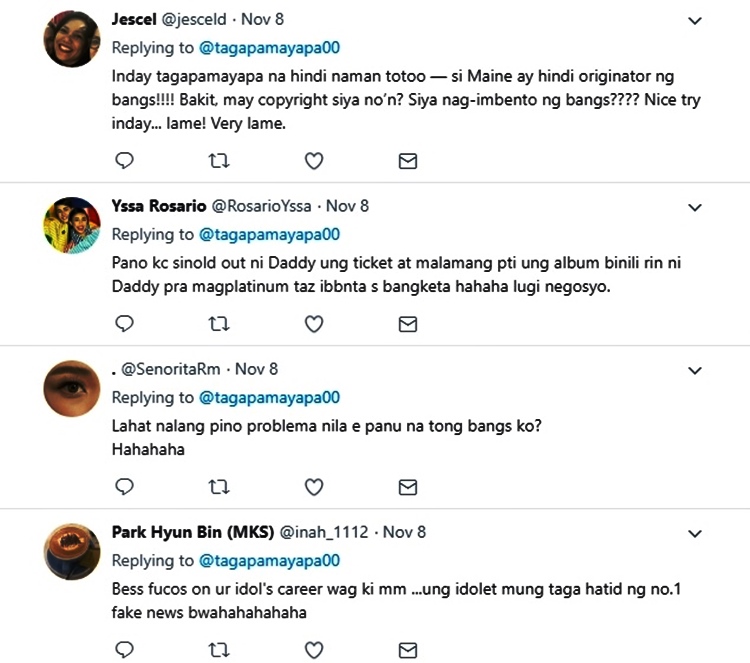Viewport: 750px width, 663px height.
Task: Send Jescel's tweet via direct message
Action: coord(408,160)
